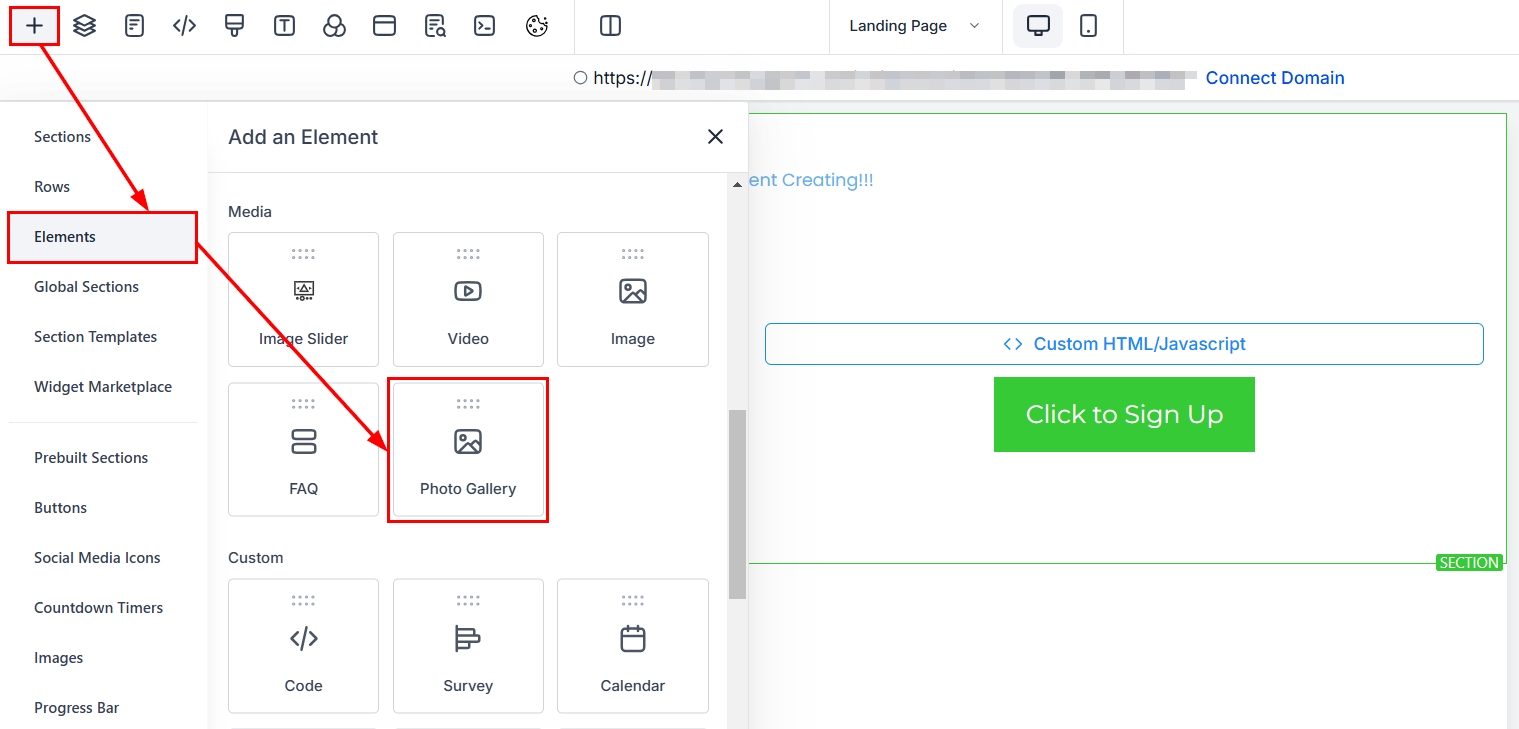Click the Connect Domain link
1519x729 pixels.
pyautogui.click(x=1275, y=78)
